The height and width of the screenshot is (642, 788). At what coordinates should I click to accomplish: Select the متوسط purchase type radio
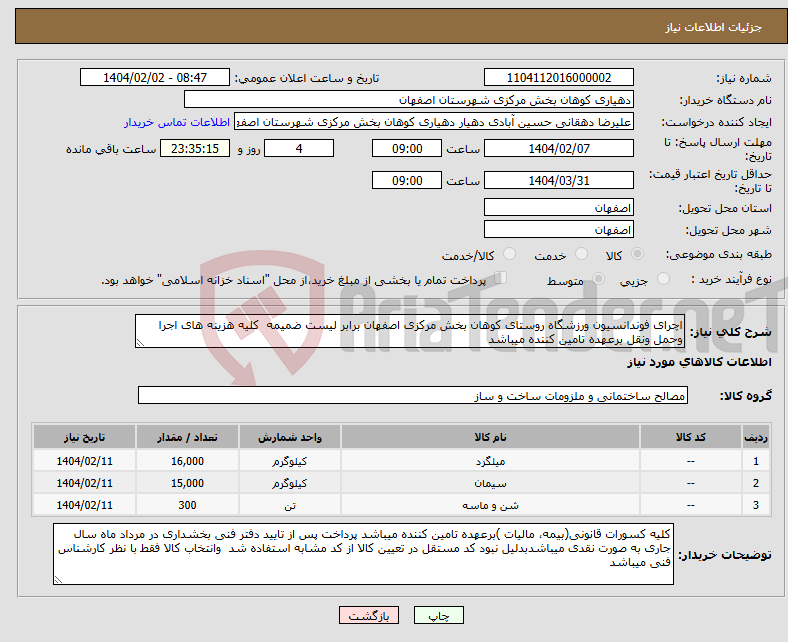point(598,279)
